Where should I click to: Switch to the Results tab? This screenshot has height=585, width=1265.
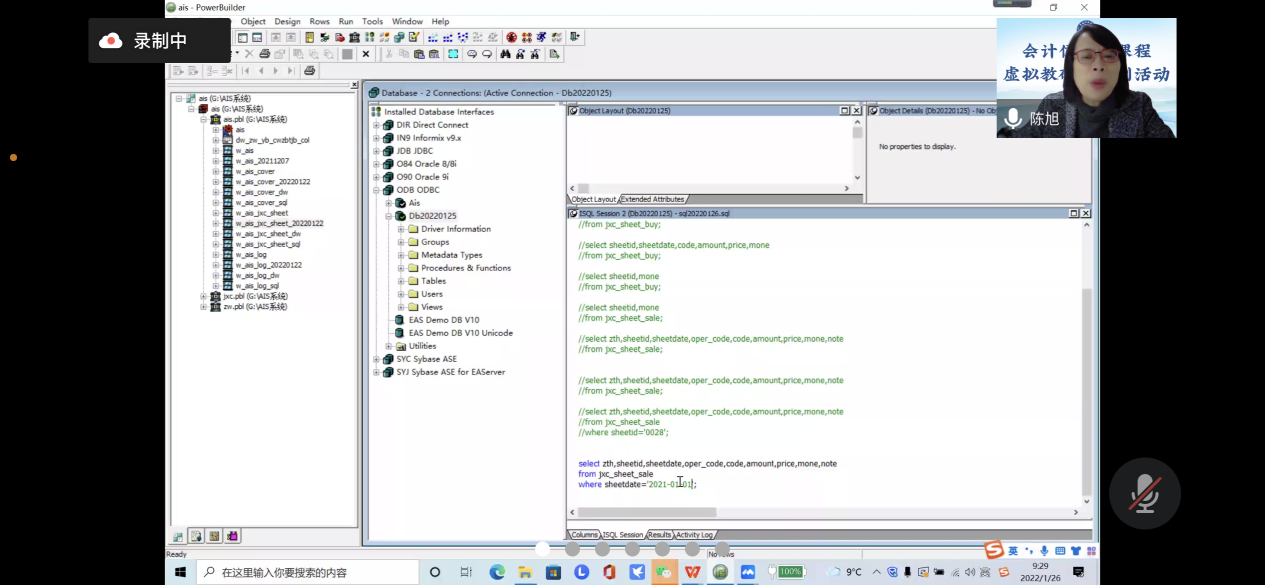[x=659, y=535]
